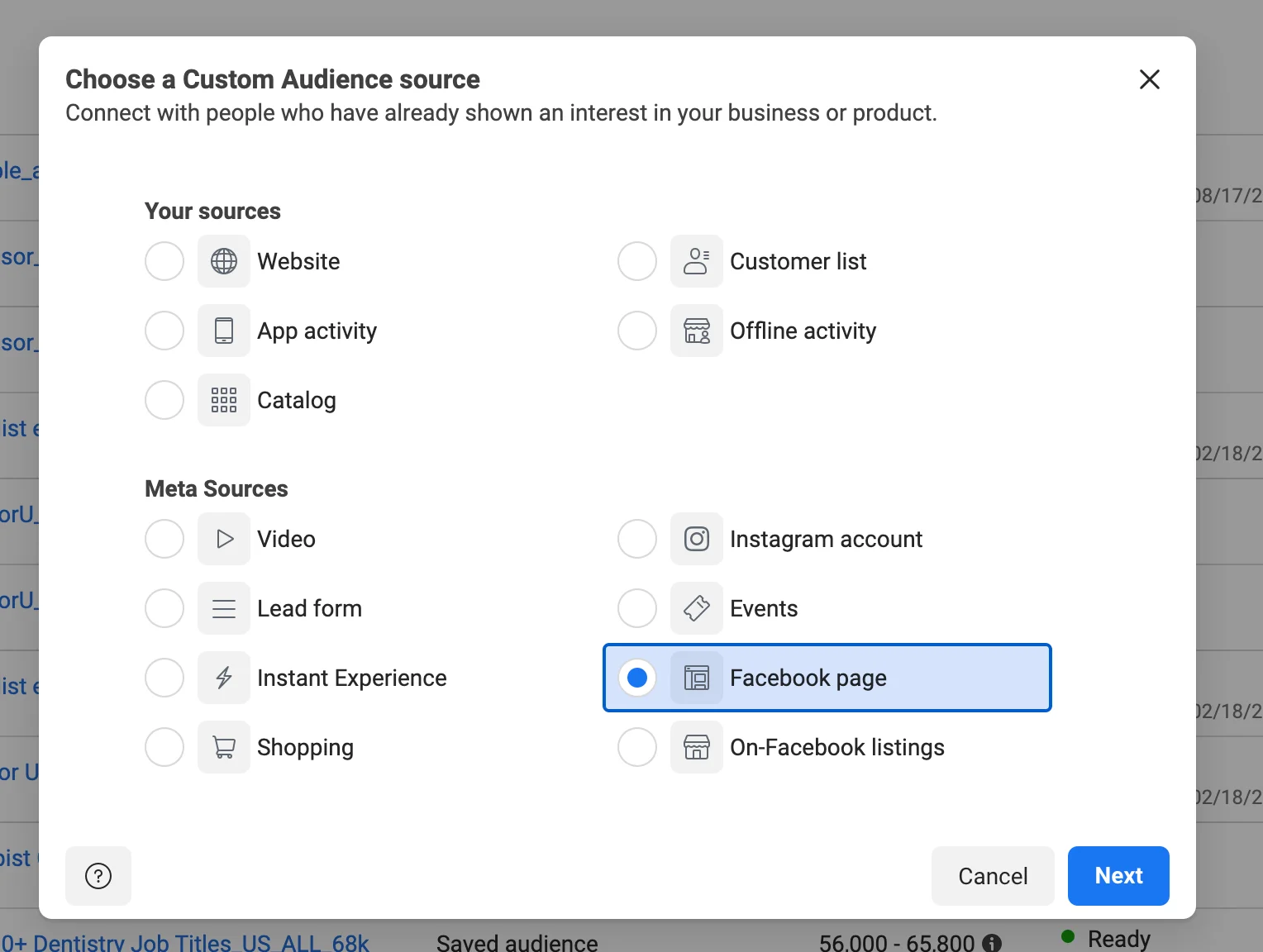
Task: Click the Offline activity store icon
Action: [x=696, y=331]
